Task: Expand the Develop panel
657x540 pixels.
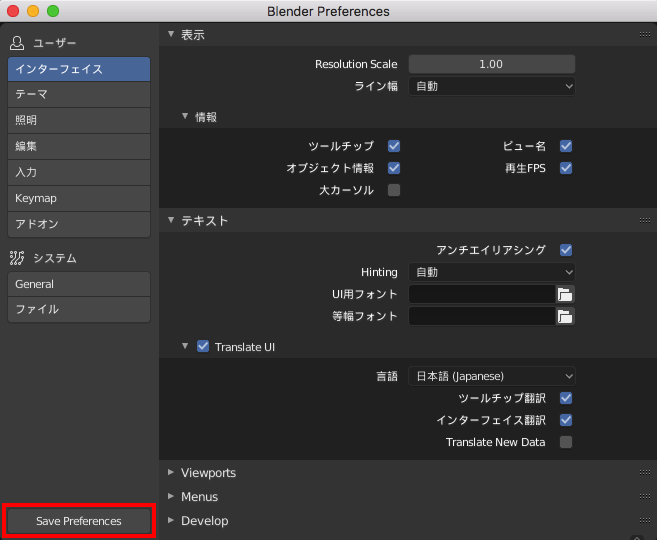Action: (171, 520)
